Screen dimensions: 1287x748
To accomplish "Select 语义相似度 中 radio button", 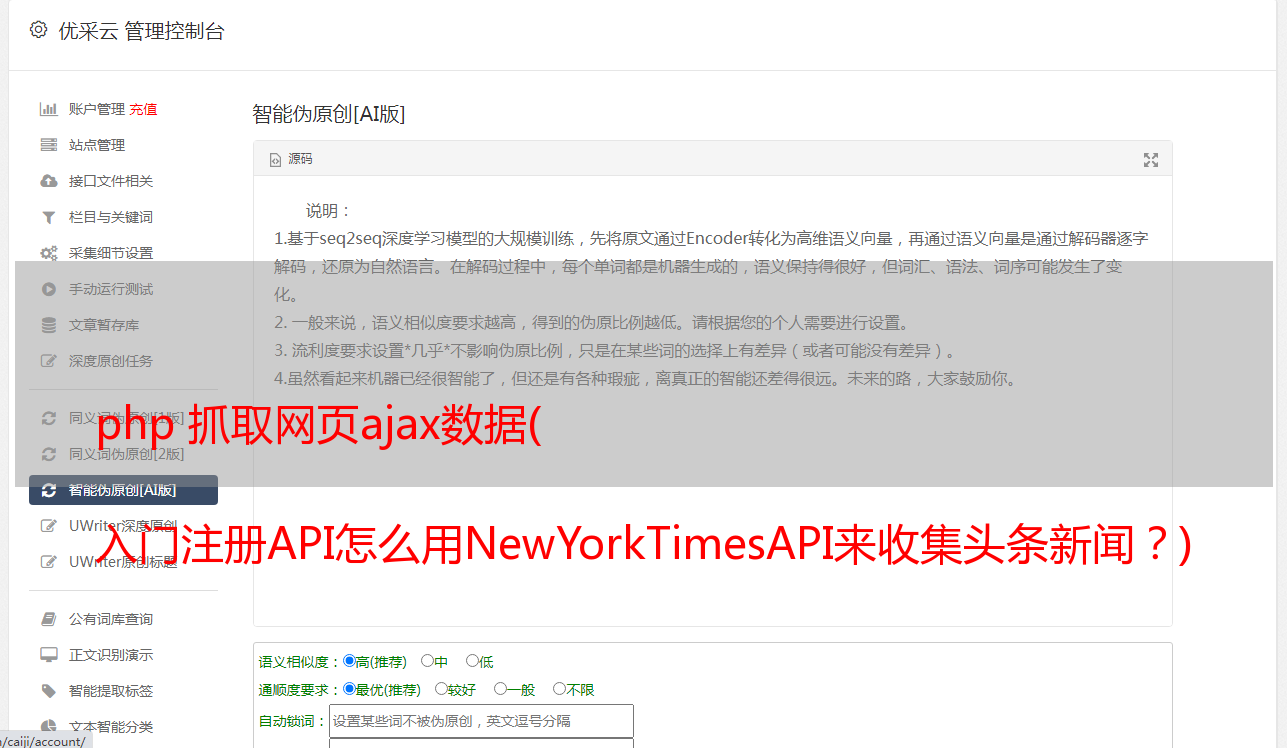I will click(x=427, y=661).
